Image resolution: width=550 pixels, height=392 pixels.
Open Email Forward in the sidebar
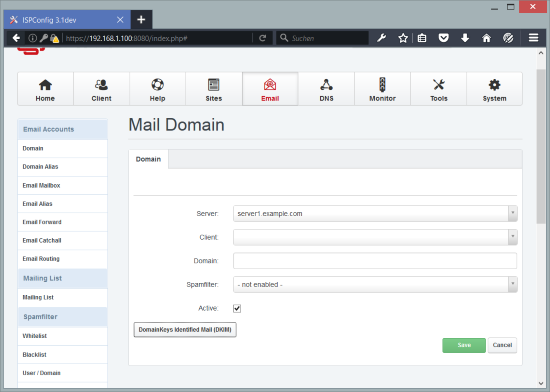(62, 222)
